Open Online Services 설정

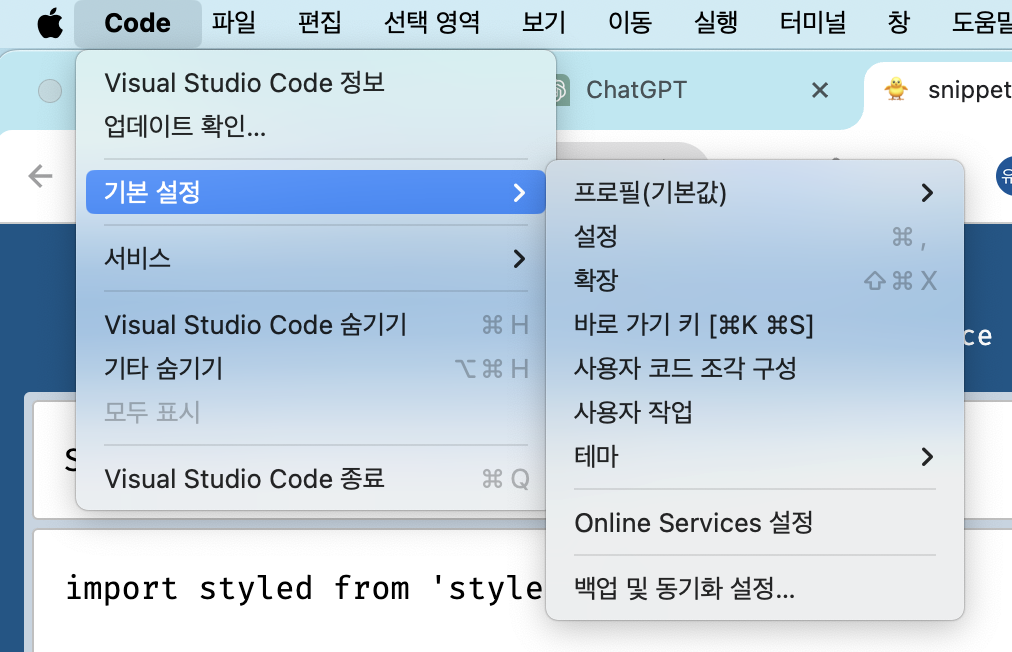[754, 522]
